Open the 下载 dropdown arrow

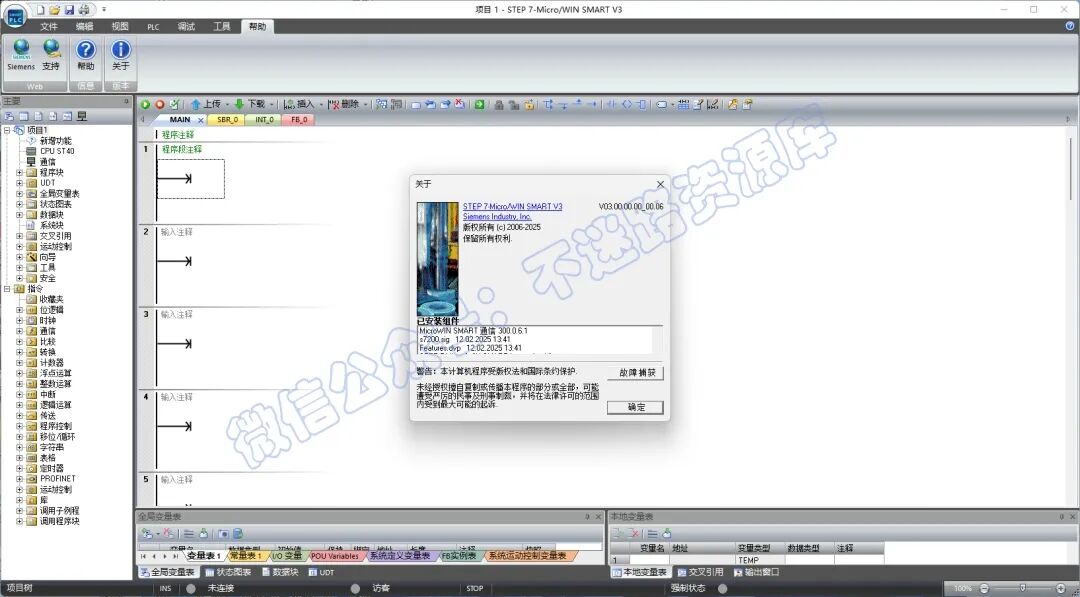click(272, 105)
